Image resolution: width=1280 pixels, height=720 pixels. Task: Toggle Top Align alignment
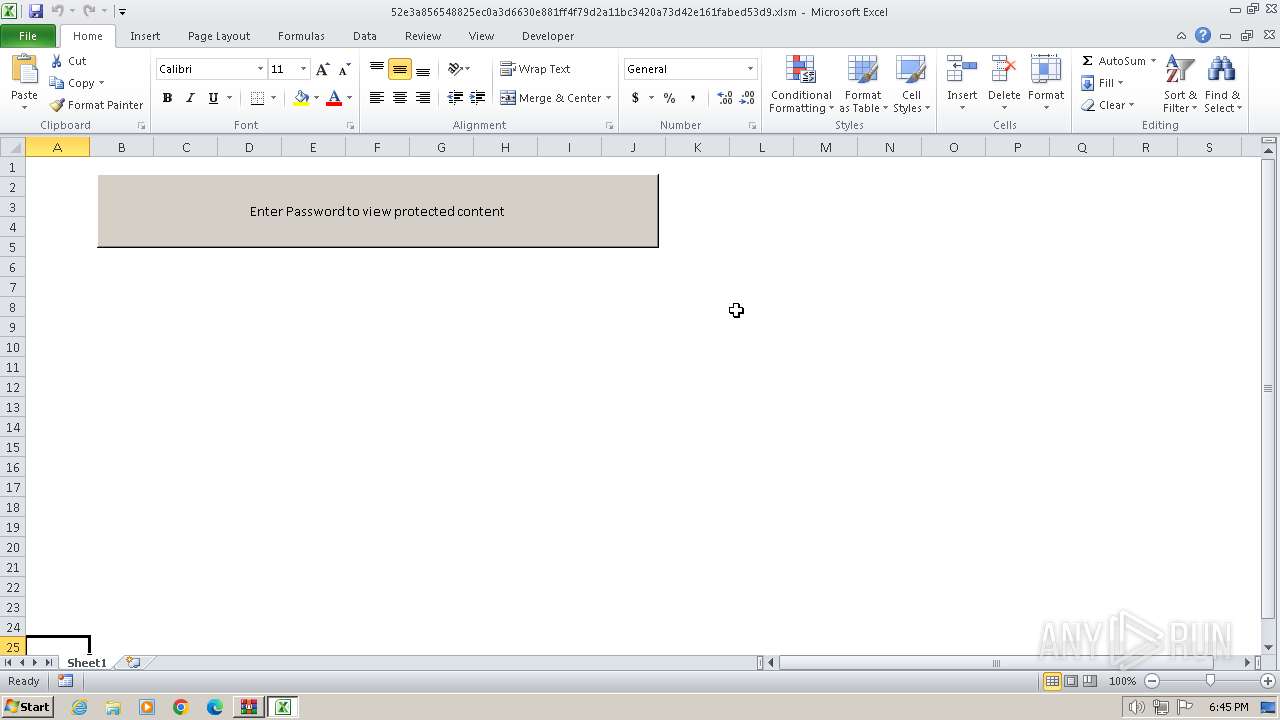[x=377, y=69]
